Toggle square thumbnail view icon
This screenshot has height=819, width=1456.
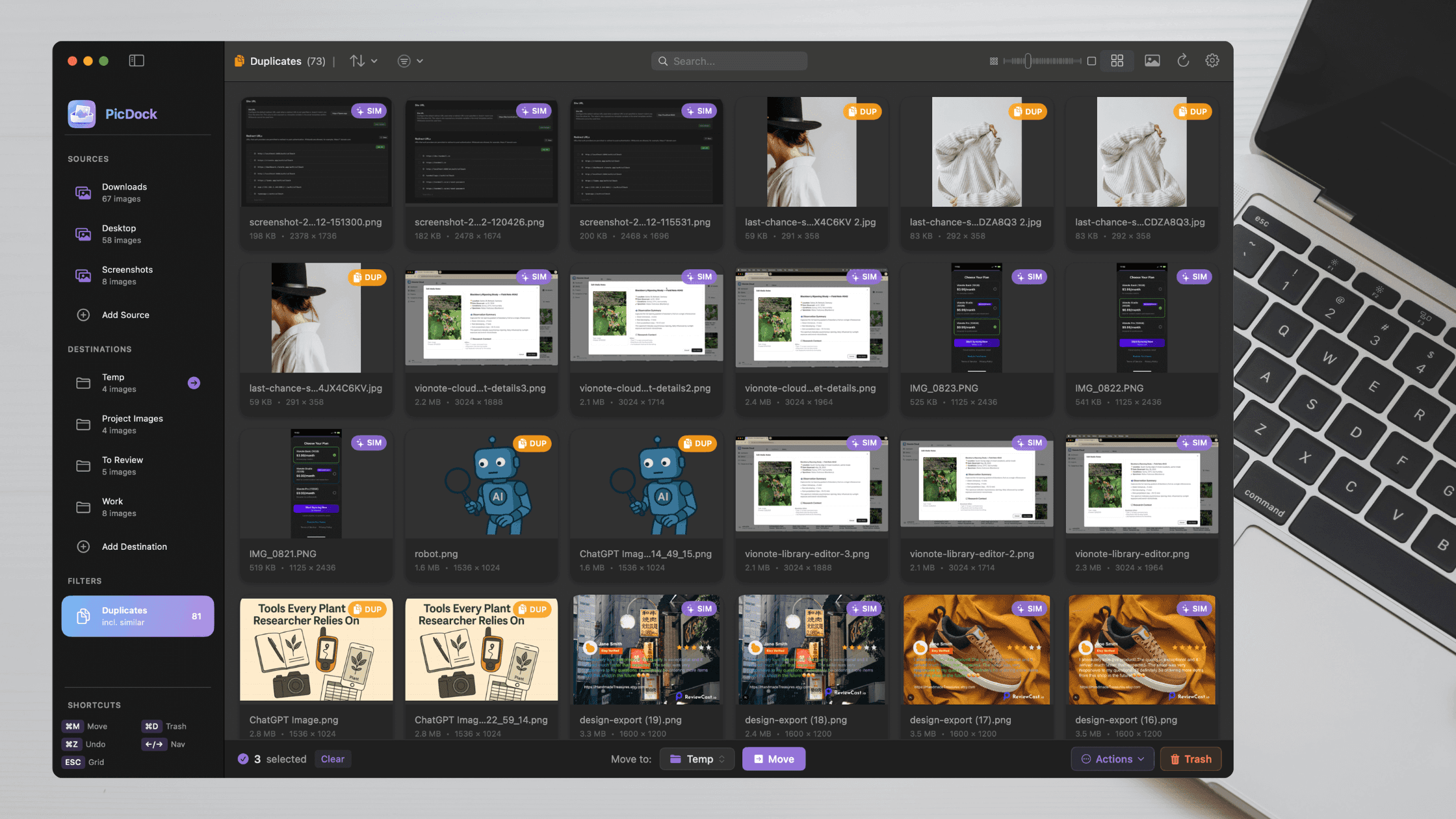point(1092,60)
